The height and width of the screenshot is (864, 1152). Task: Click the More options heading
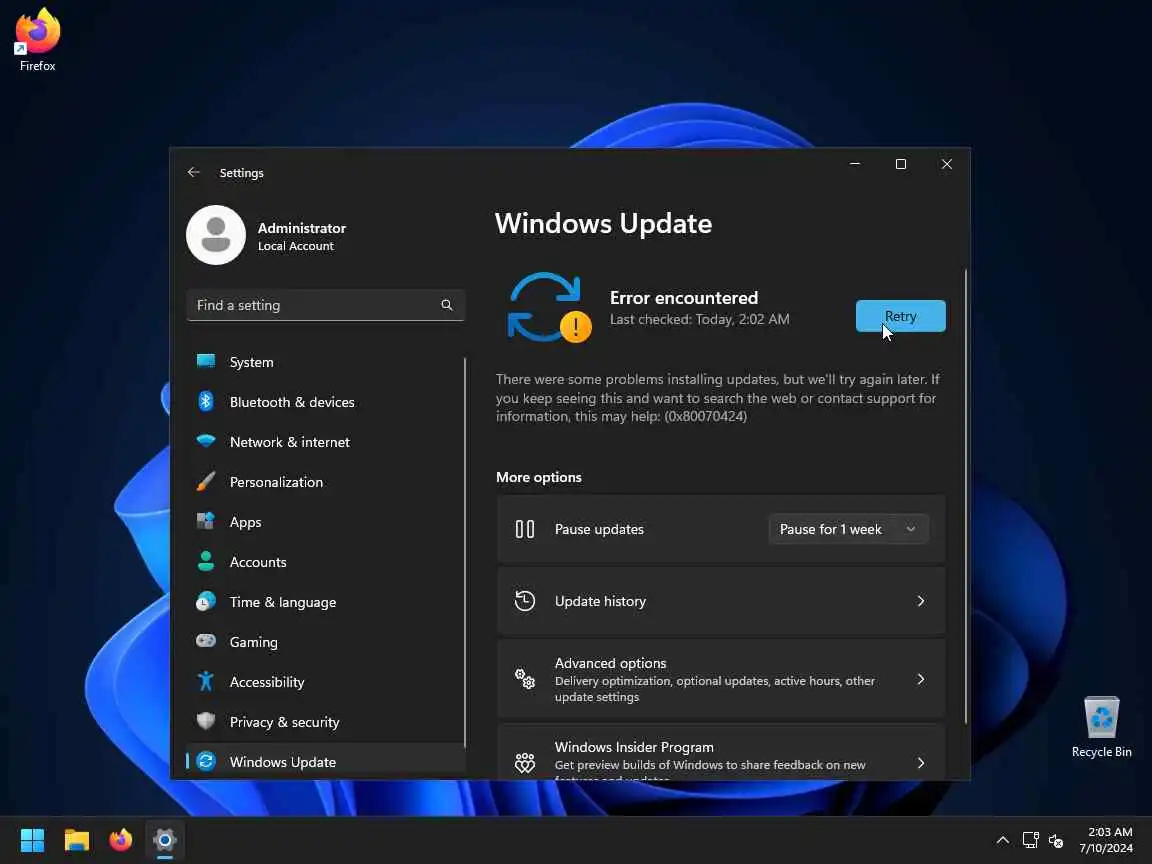539,477
